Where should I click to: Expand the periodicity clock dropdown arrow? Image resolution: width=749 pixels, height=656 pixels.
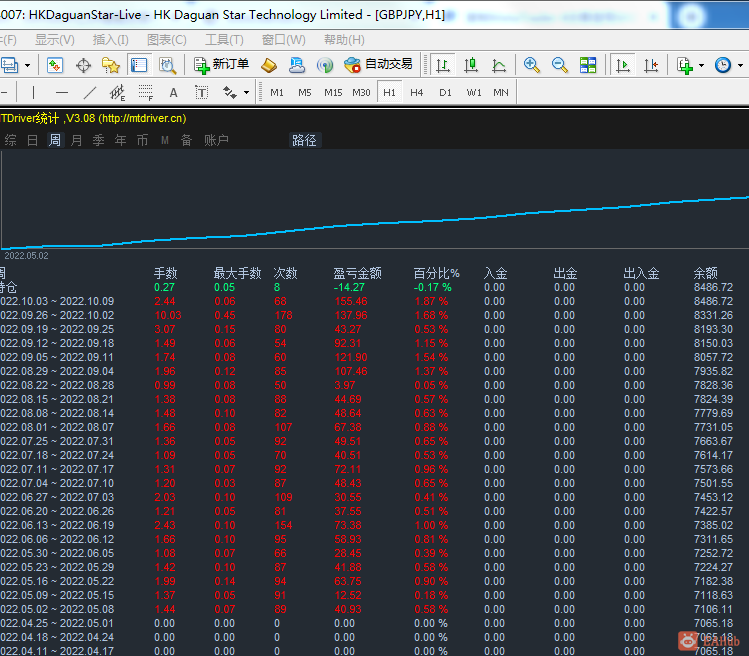pos(740,65)
